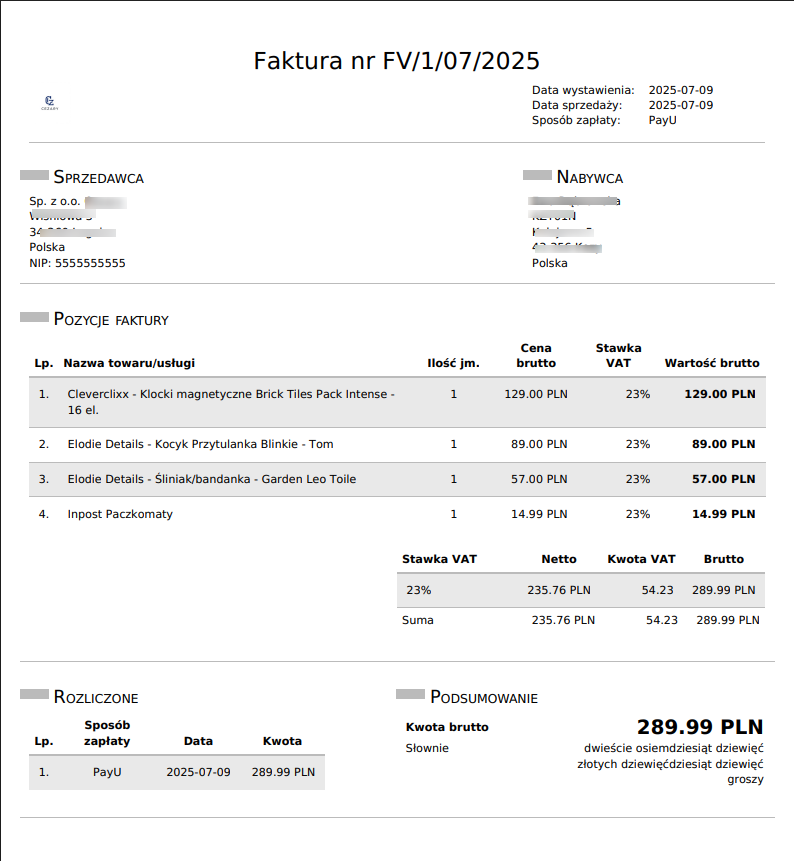This screenshot has width=794, height=861.
Task: Click the Suma row label in VAT table
Action: (x=418, y=620)
